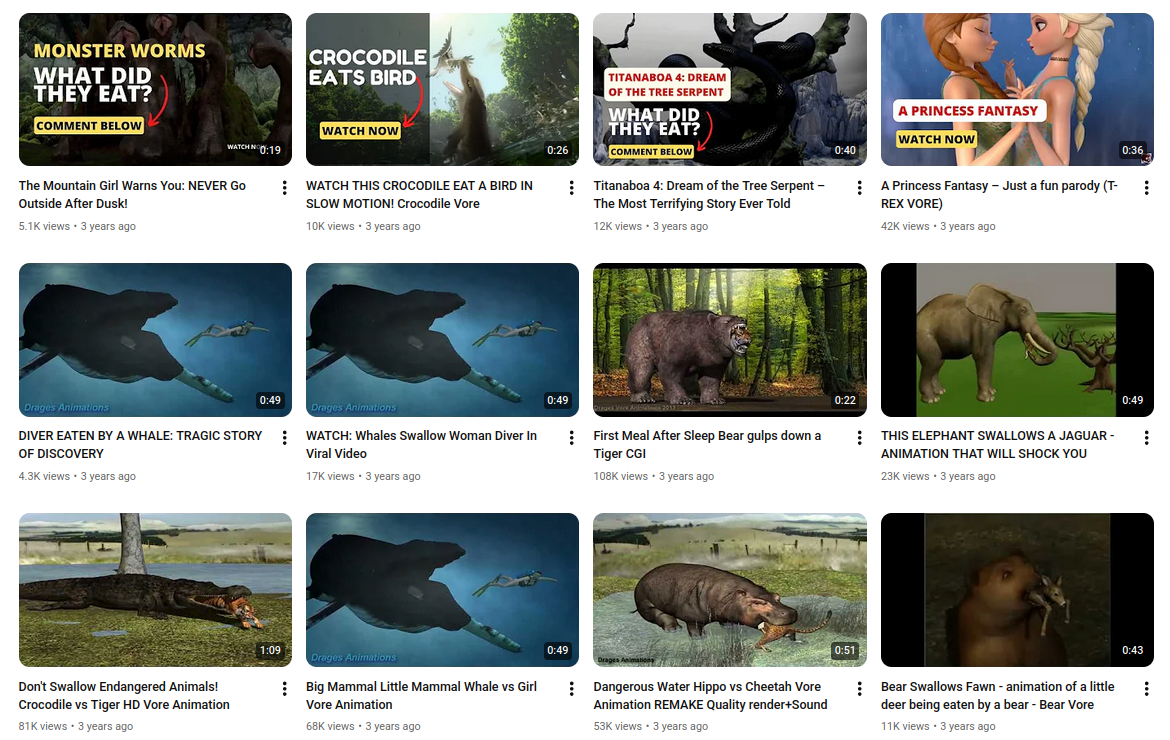This screenshot has width=1170, height=740.
Task: Open three-dot menu for Crocodile Eat Bird video
Action: tap(572, 188)
